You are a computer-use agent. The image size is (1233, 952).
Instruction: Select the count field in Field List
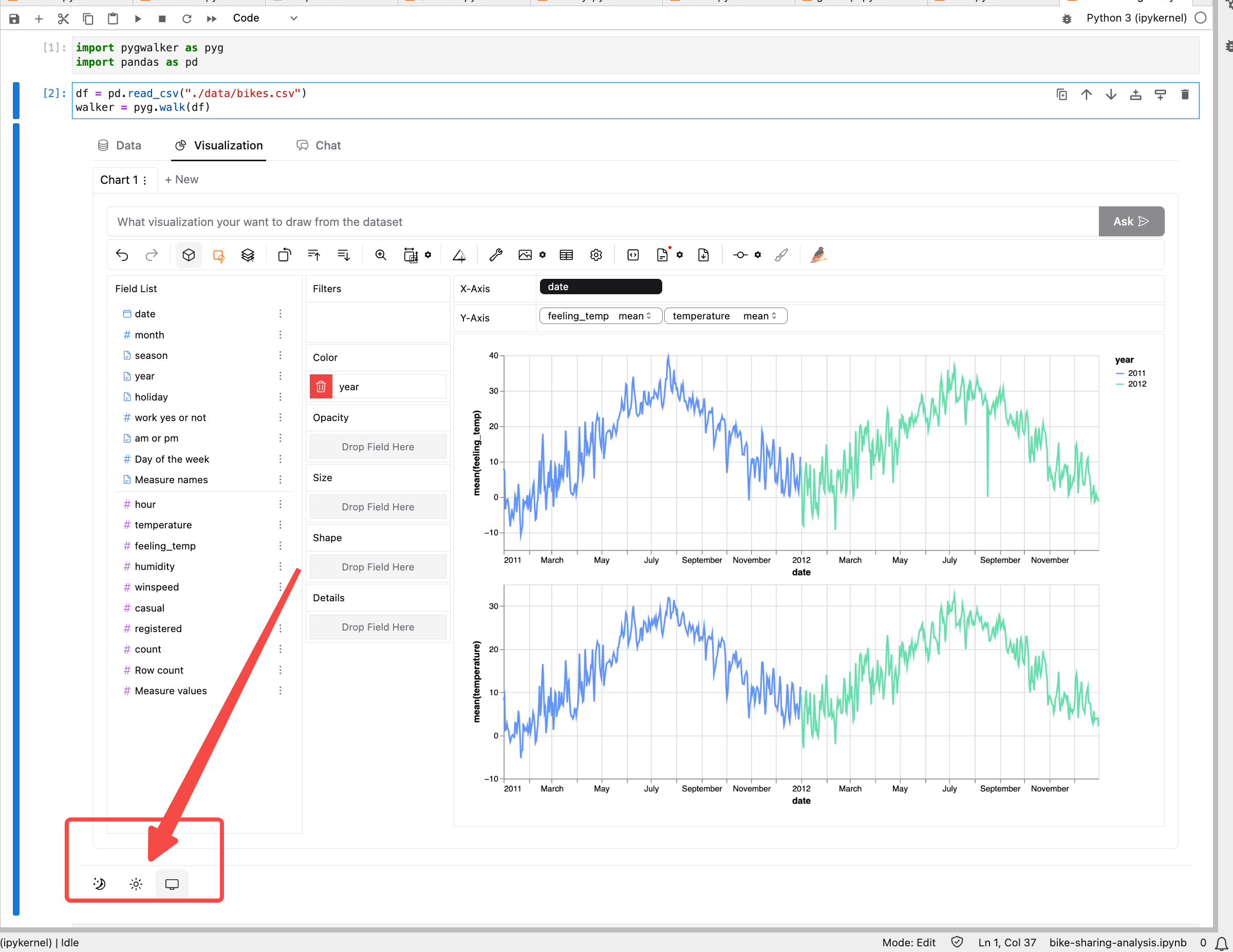click(148, 649)
